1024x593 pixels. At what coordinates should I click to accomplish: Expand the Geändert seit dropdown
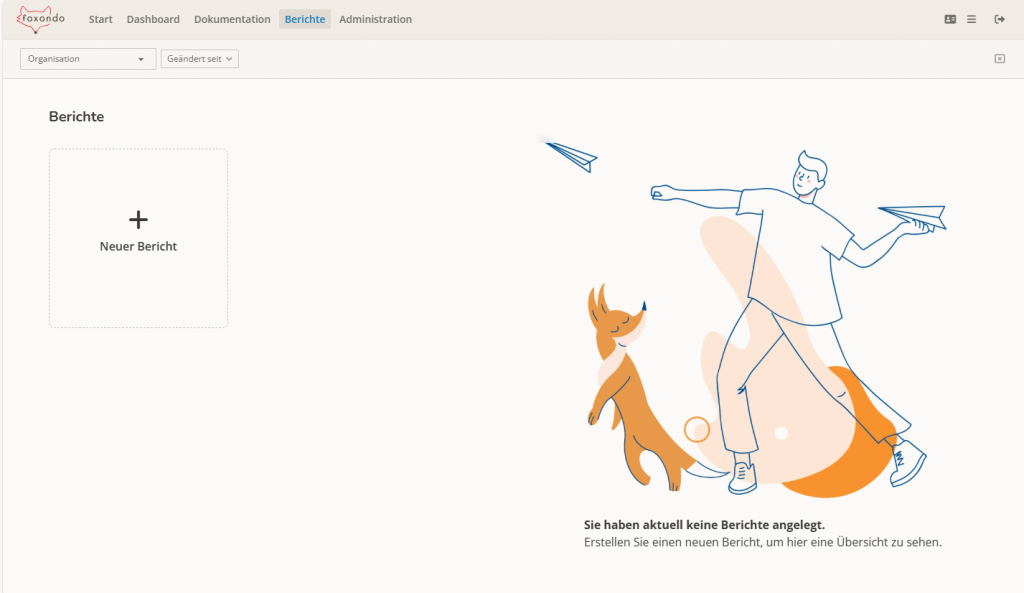click(199, 58)
